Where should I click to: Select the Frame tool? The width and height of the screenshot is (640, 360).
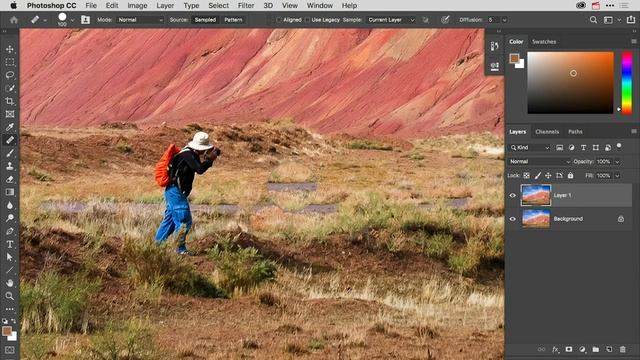point(10,114)
